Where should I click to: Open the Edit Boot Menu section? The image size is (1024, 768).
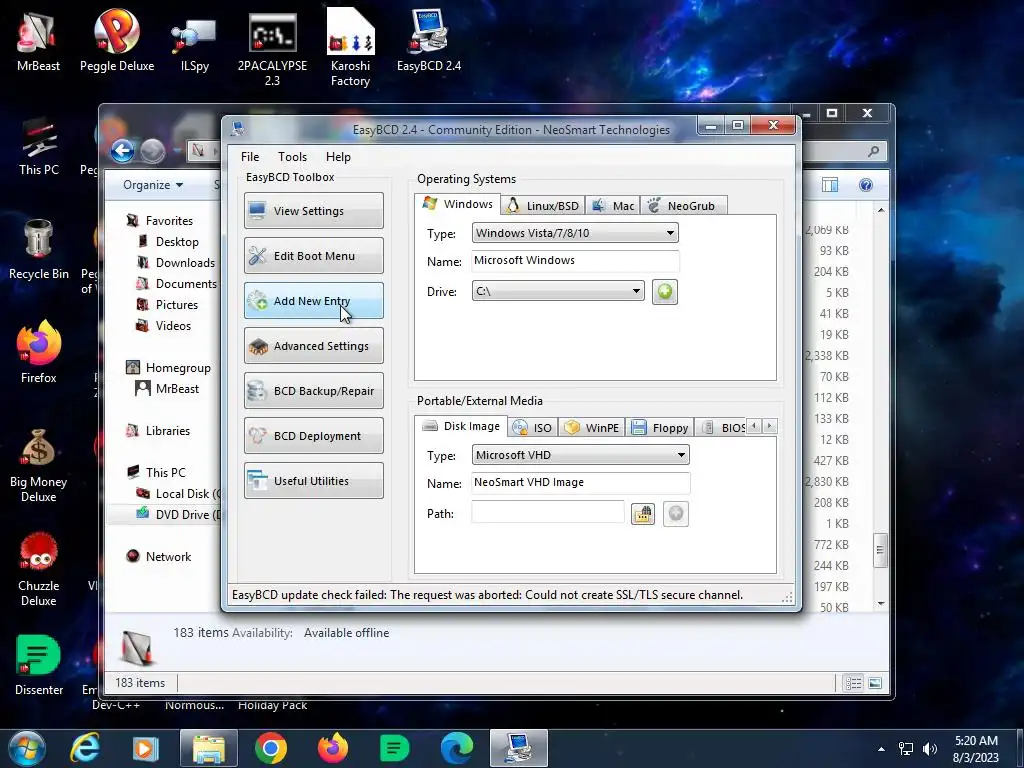tap(313, 255)
